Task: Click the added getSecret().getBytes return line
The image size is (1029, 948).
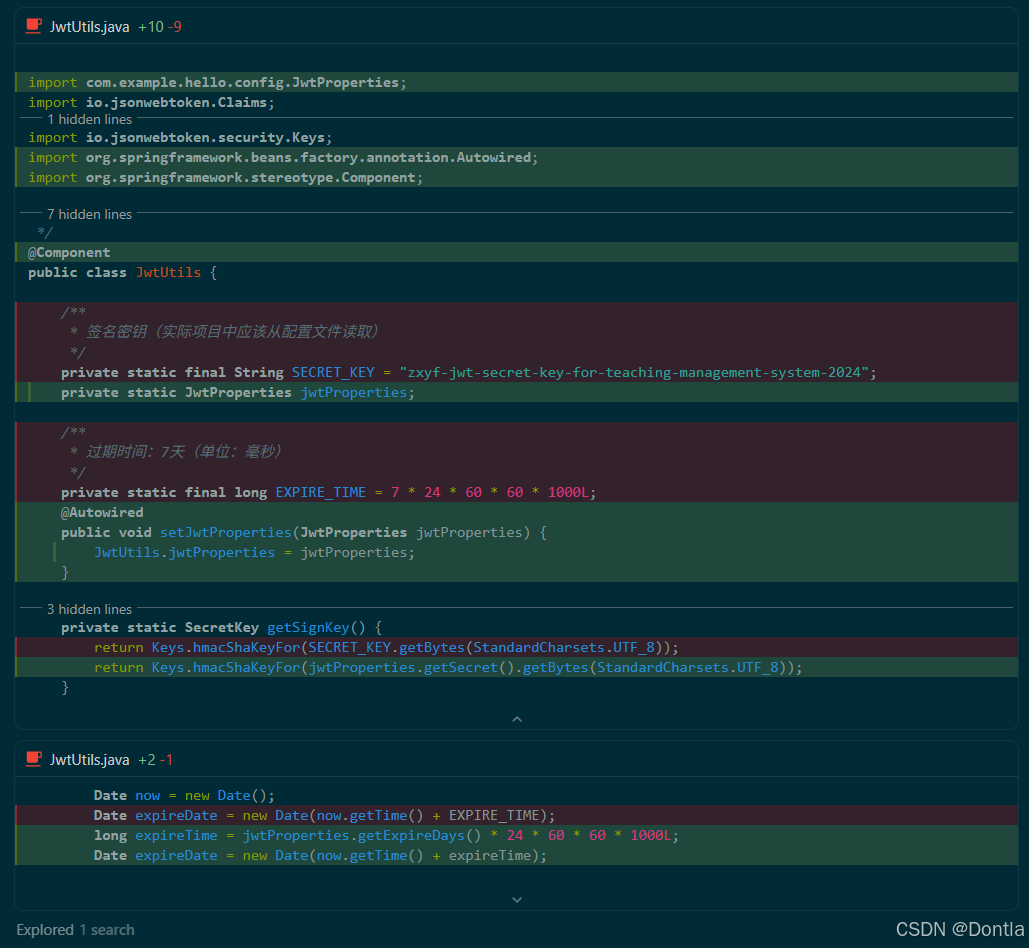Action: tap(516, 667)
